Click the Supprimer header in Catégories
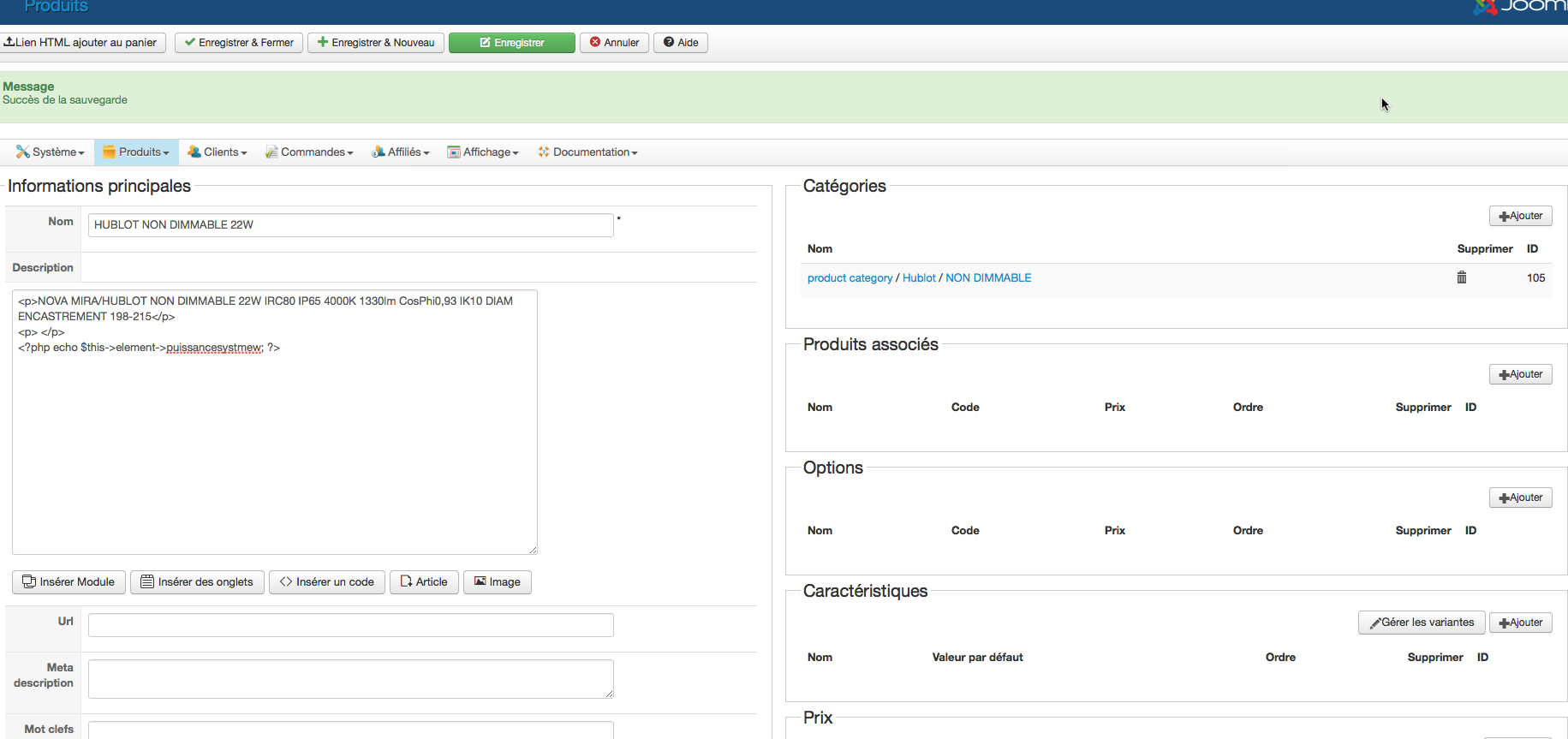Image resolution: width=1568 pixels, height=739 pixels. coord(1485,249)
